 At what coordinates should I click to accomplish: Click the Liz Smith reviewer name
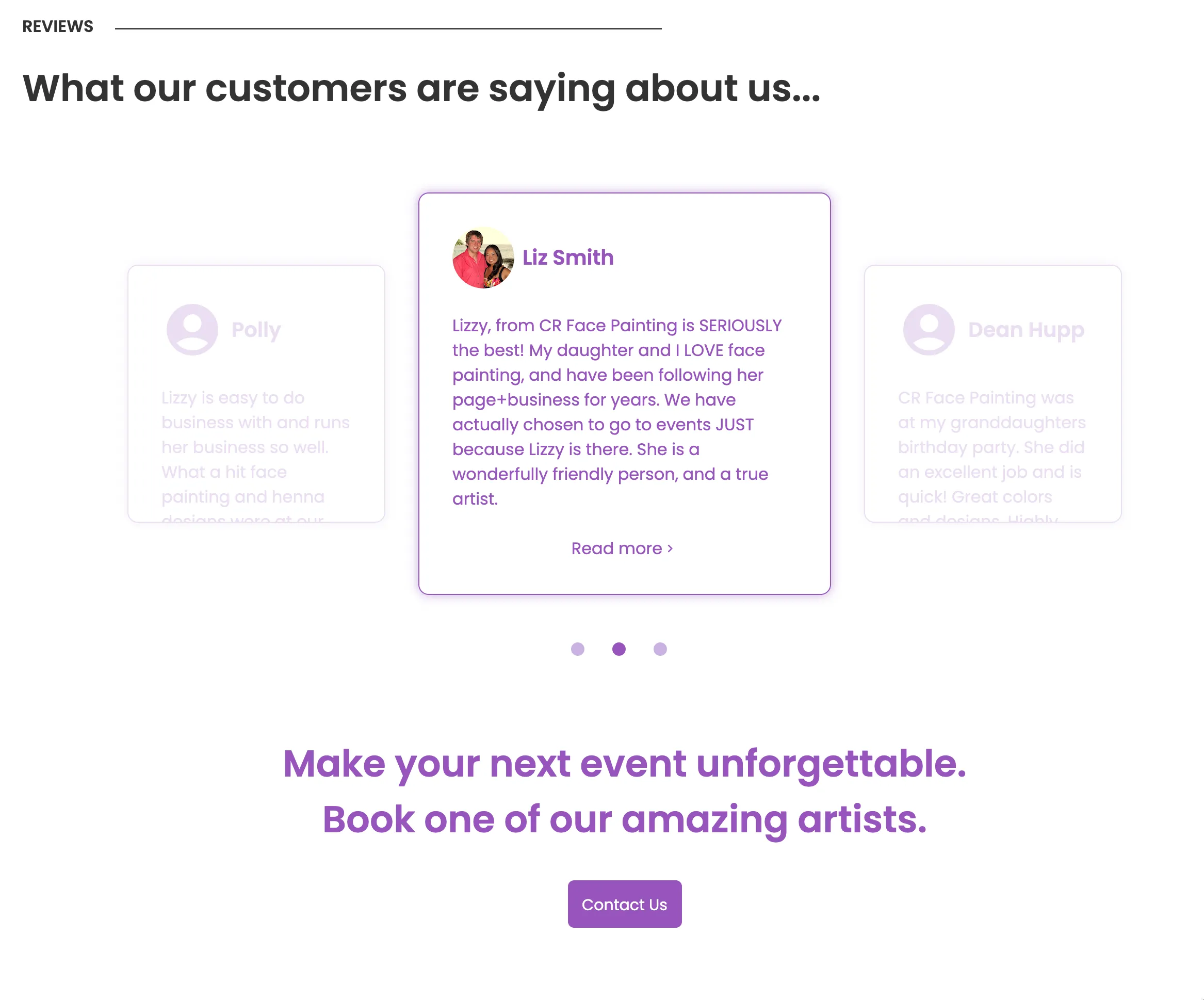567,257
